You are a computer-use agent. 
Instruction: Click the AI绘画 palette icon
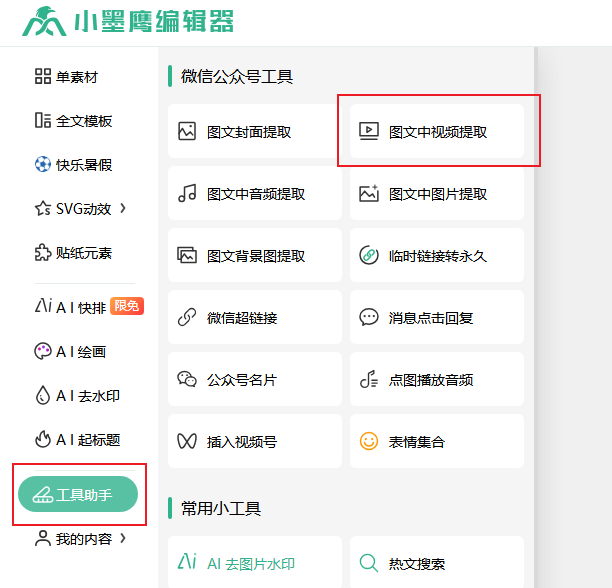[x=43, y=351]
